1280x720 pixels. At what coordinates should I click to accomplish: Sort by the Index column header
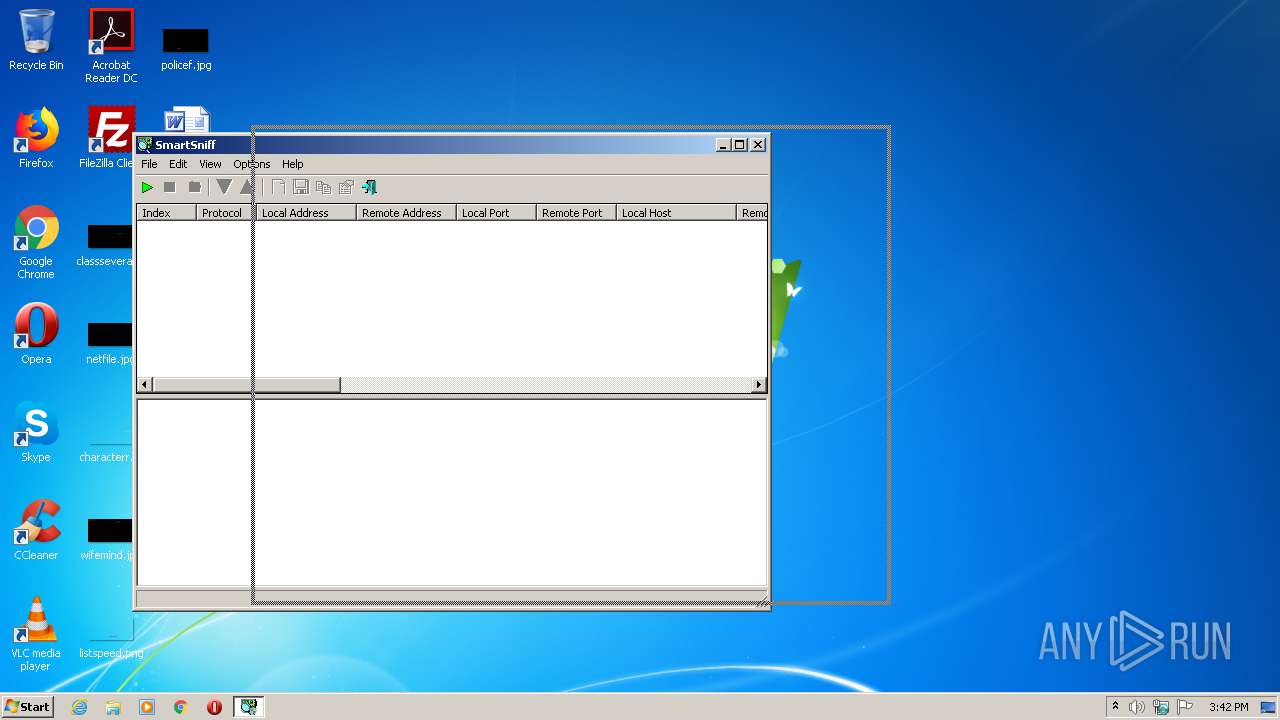[166, 213]
